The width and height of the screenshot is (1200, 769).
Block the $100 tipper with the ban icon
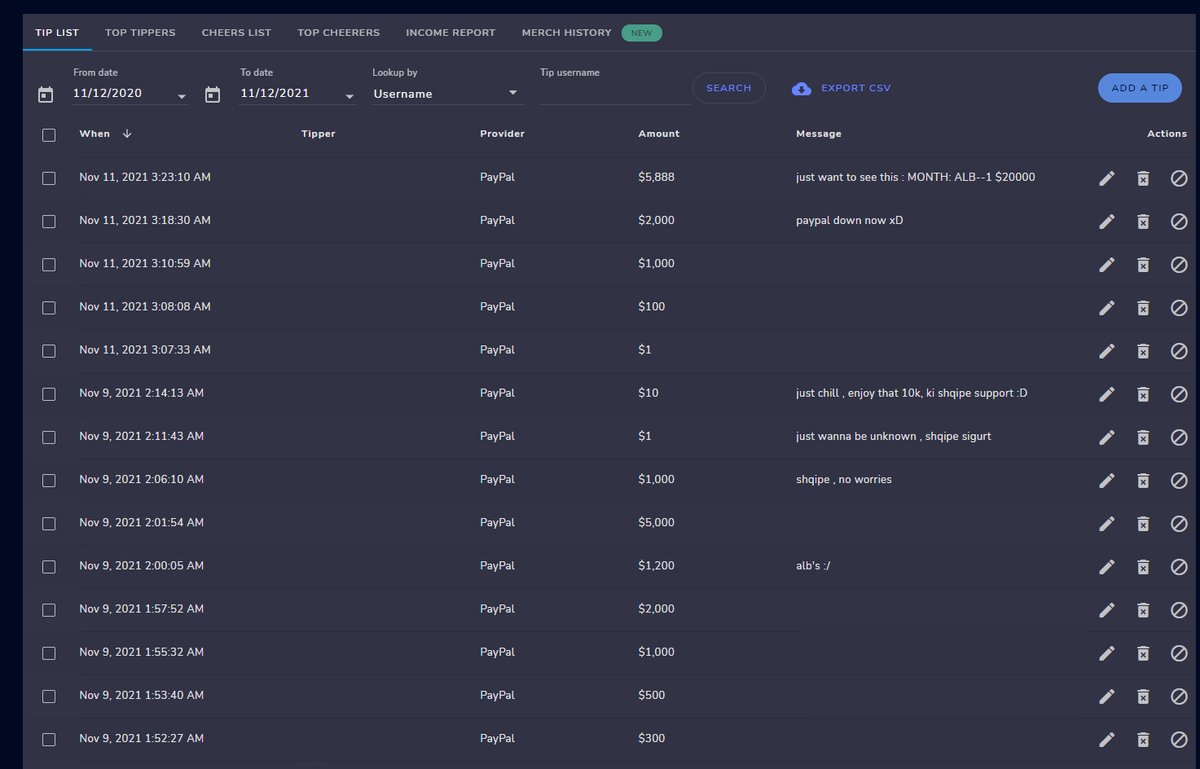pos(1179,307)
